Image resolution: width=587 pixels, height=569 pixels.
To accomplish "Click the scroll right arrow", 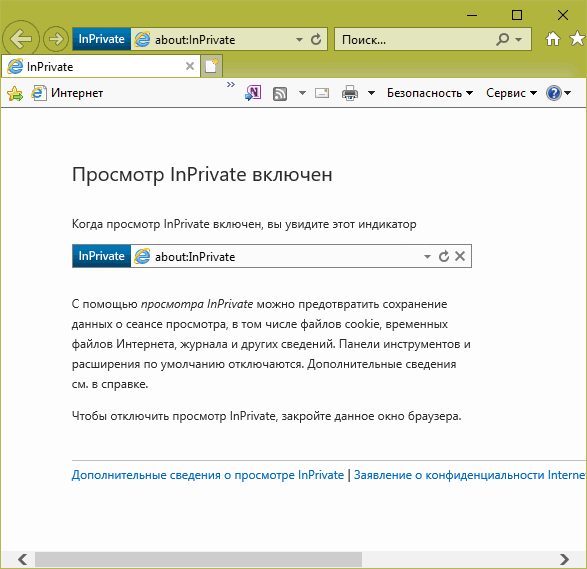I will [564, 559].
